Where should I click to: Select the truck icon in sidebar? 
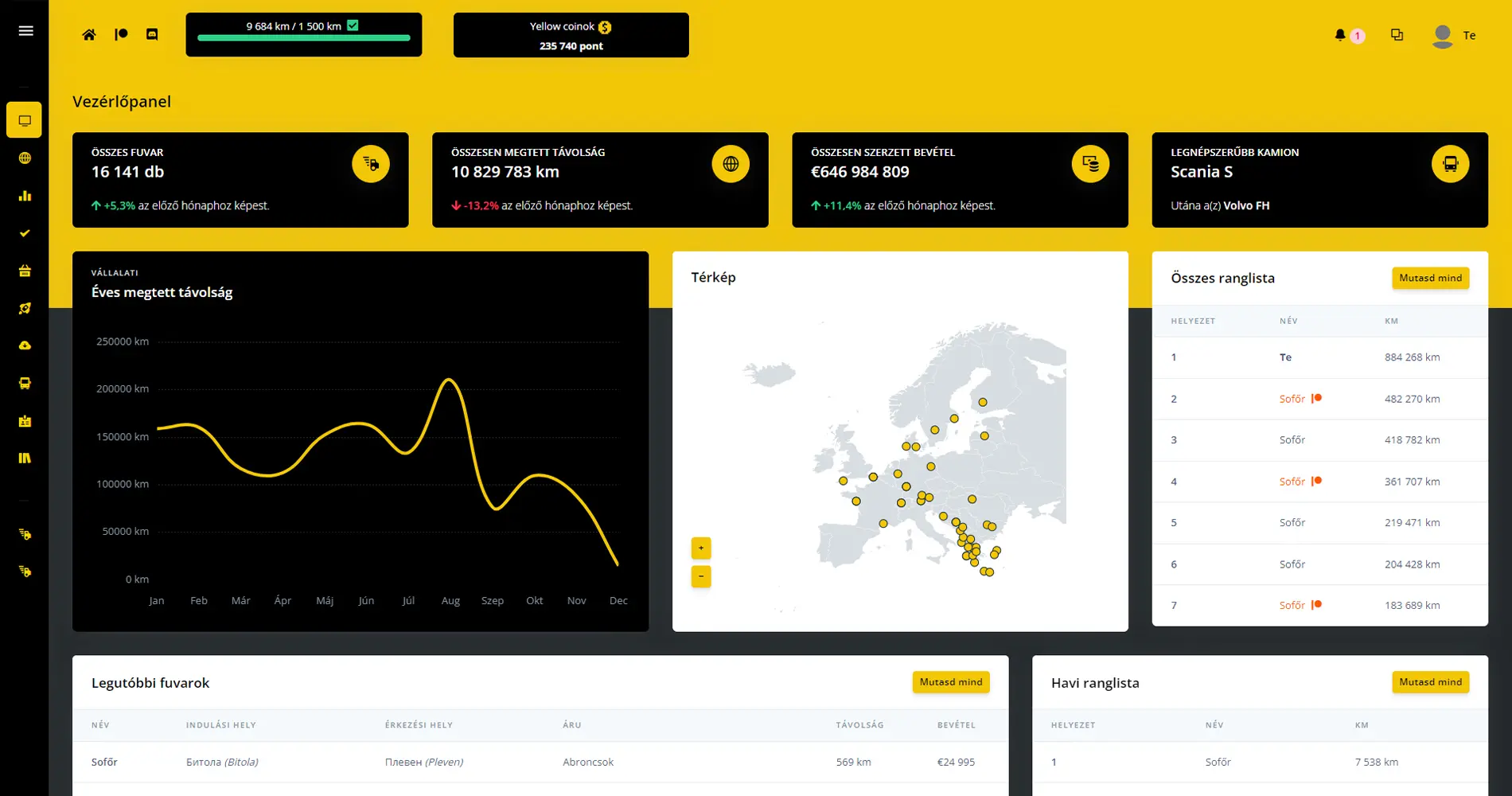tap(25, 383)
